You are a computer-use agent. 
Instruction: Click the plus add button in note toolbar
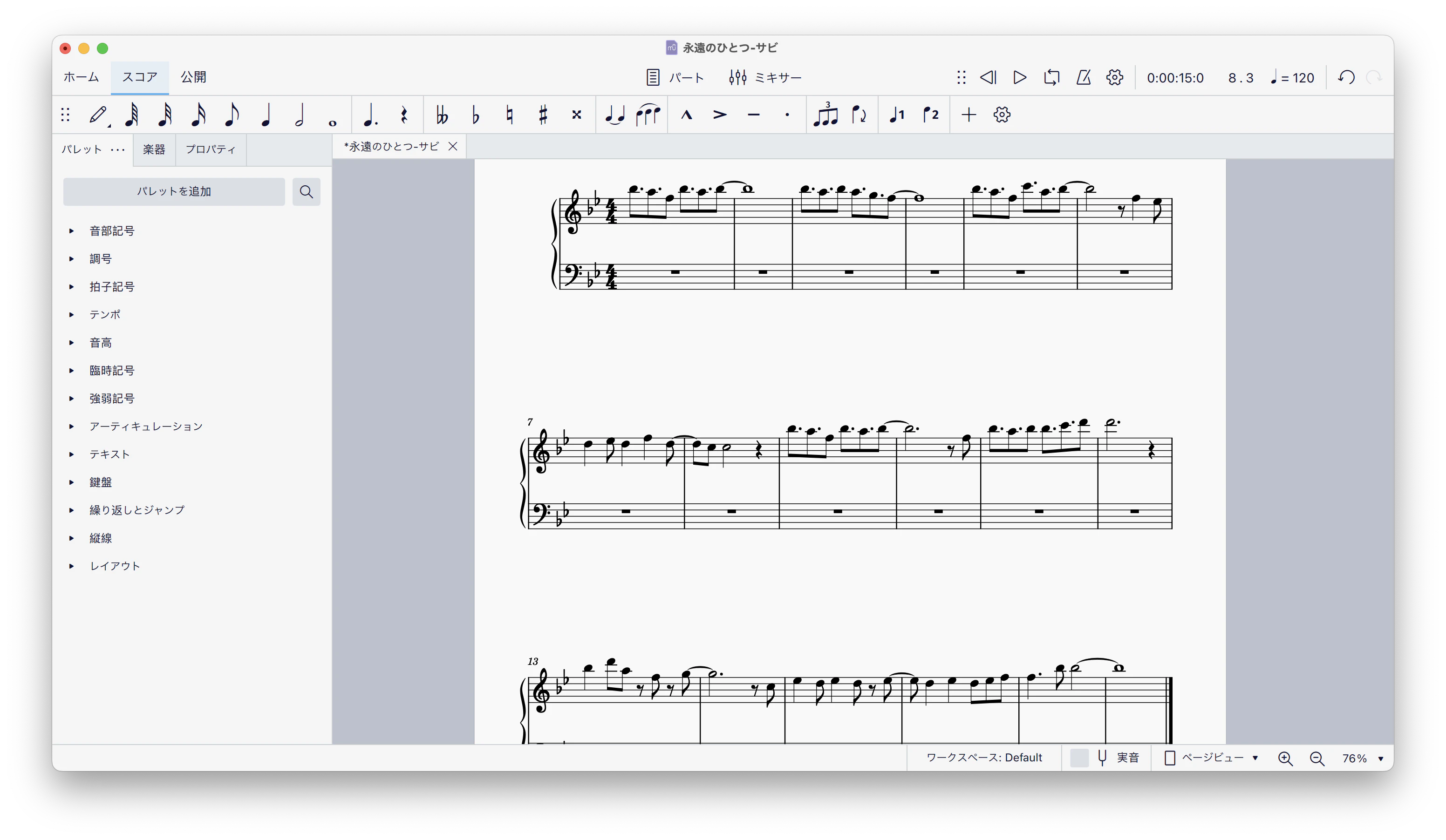[969, 115]
